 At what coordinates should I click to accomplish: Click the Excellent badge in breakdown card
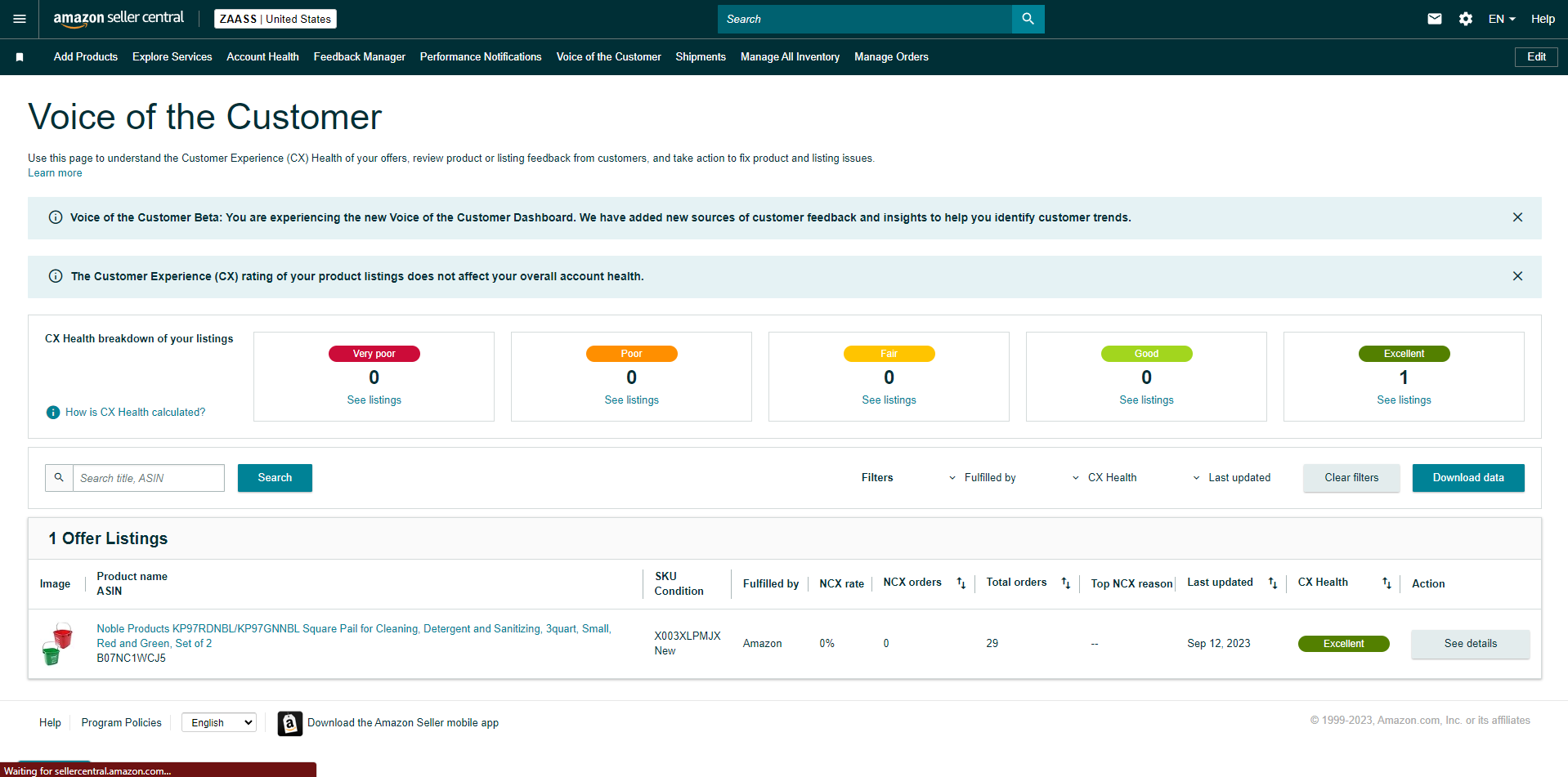[x=1404, y=354]
